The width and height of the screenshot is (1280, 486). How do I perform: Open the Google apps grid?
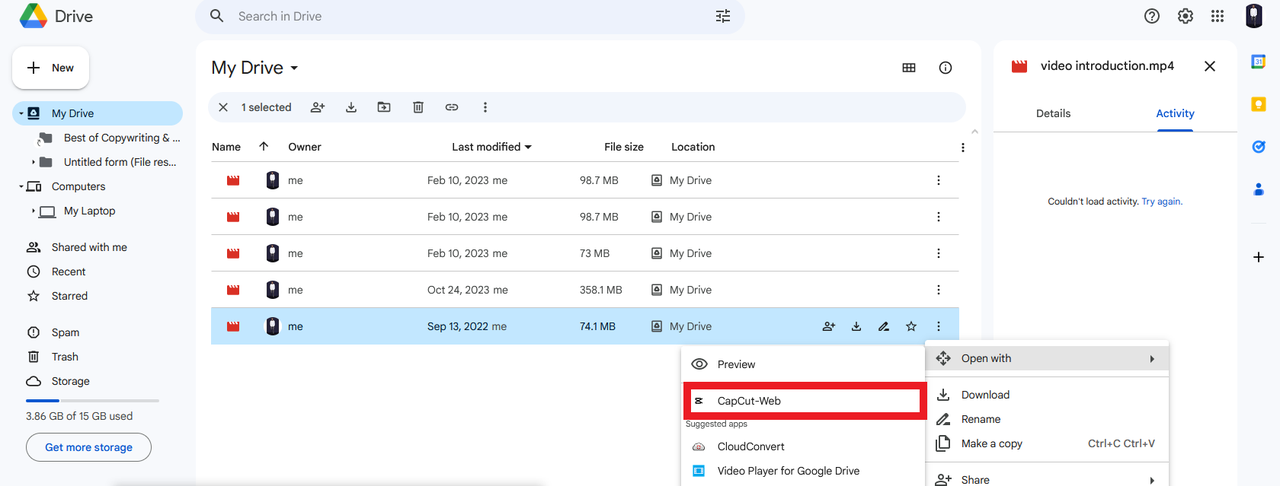tap(1217, 16)
